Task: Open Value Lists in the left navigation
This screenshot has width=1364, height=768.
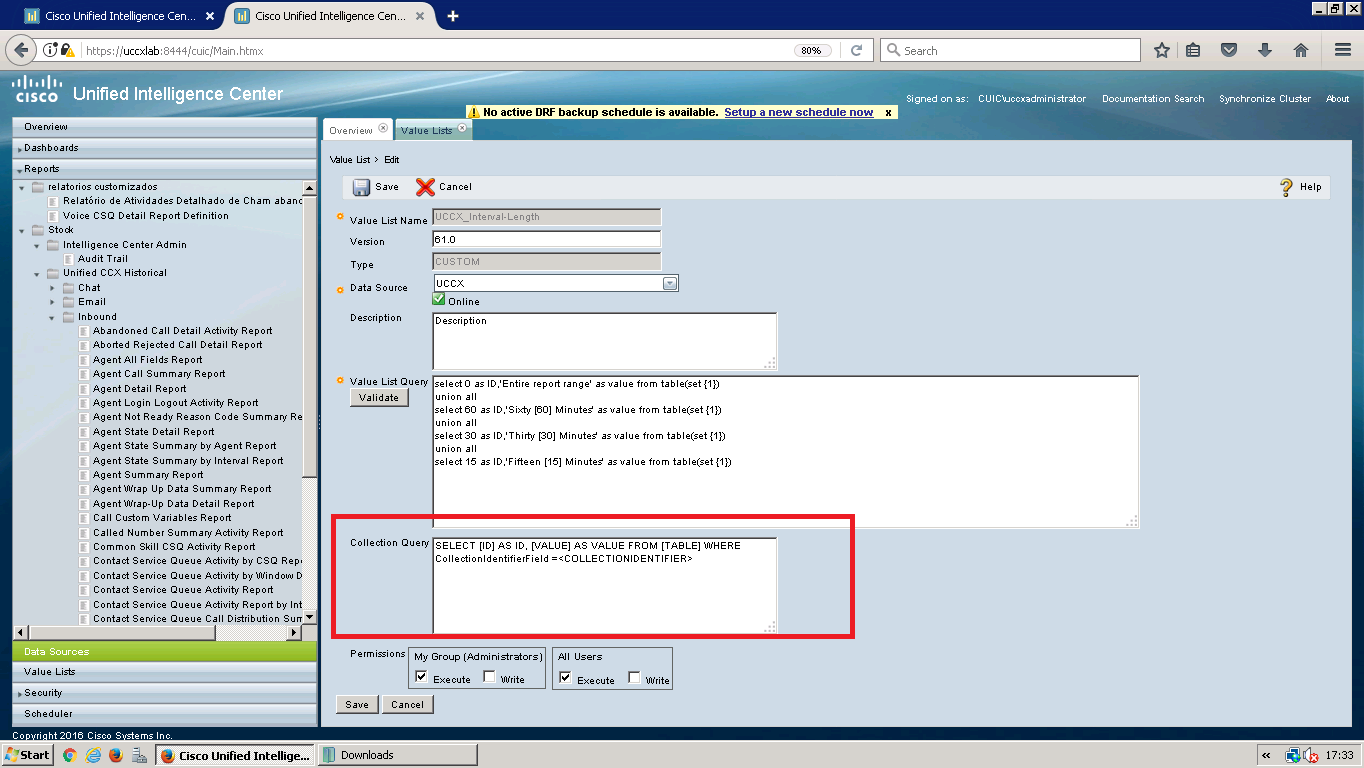Action: click(165, 672)
